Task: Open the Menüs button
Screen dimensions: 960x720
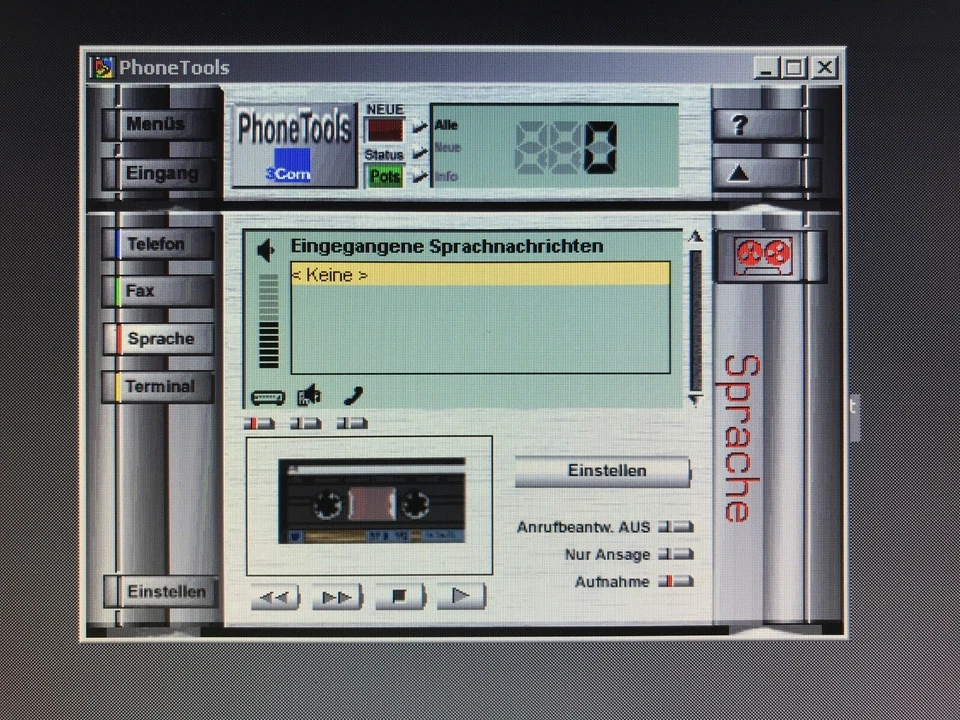Action: (x=158, y=124)
